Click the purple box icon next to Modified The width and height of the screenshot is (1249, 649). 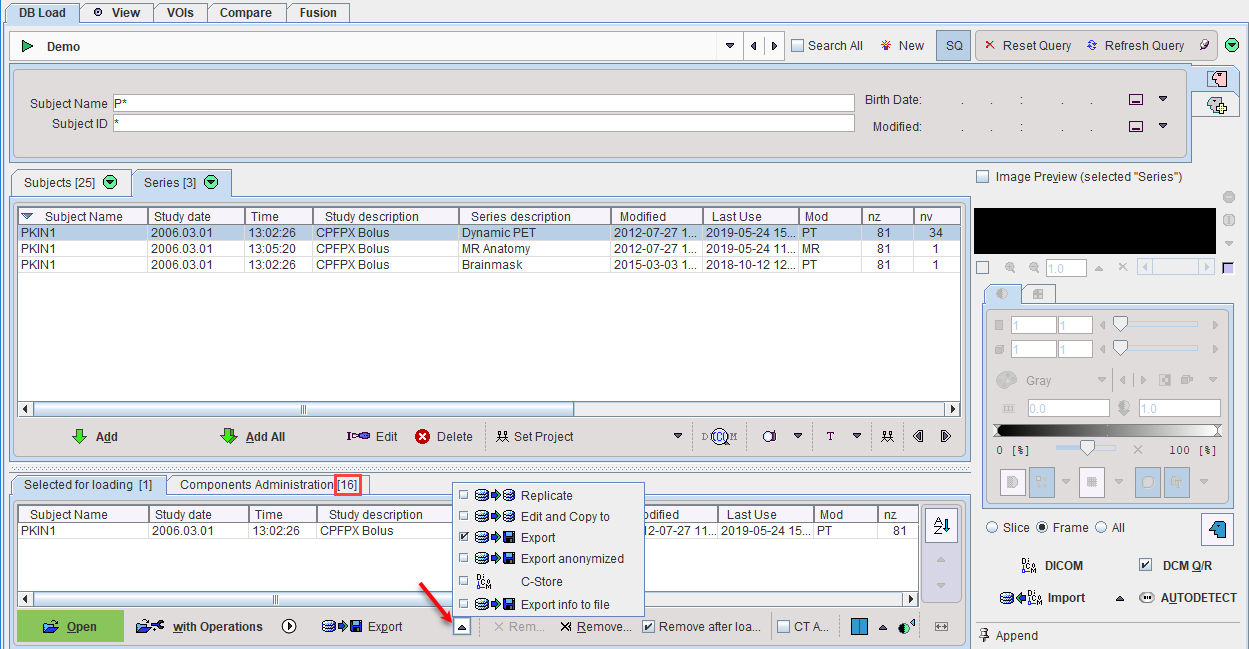pyautogui.click(x=1136, y=126)
